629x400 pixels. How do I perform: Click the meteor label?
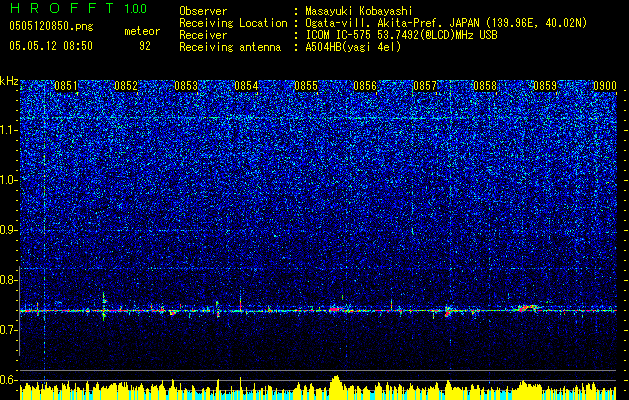coord(142,31)
